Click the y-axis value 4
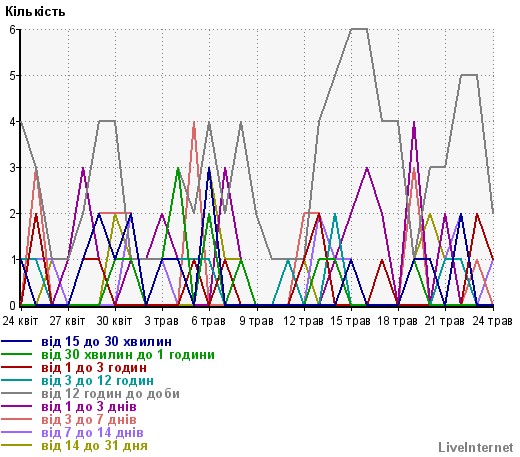 coord(13,122)
